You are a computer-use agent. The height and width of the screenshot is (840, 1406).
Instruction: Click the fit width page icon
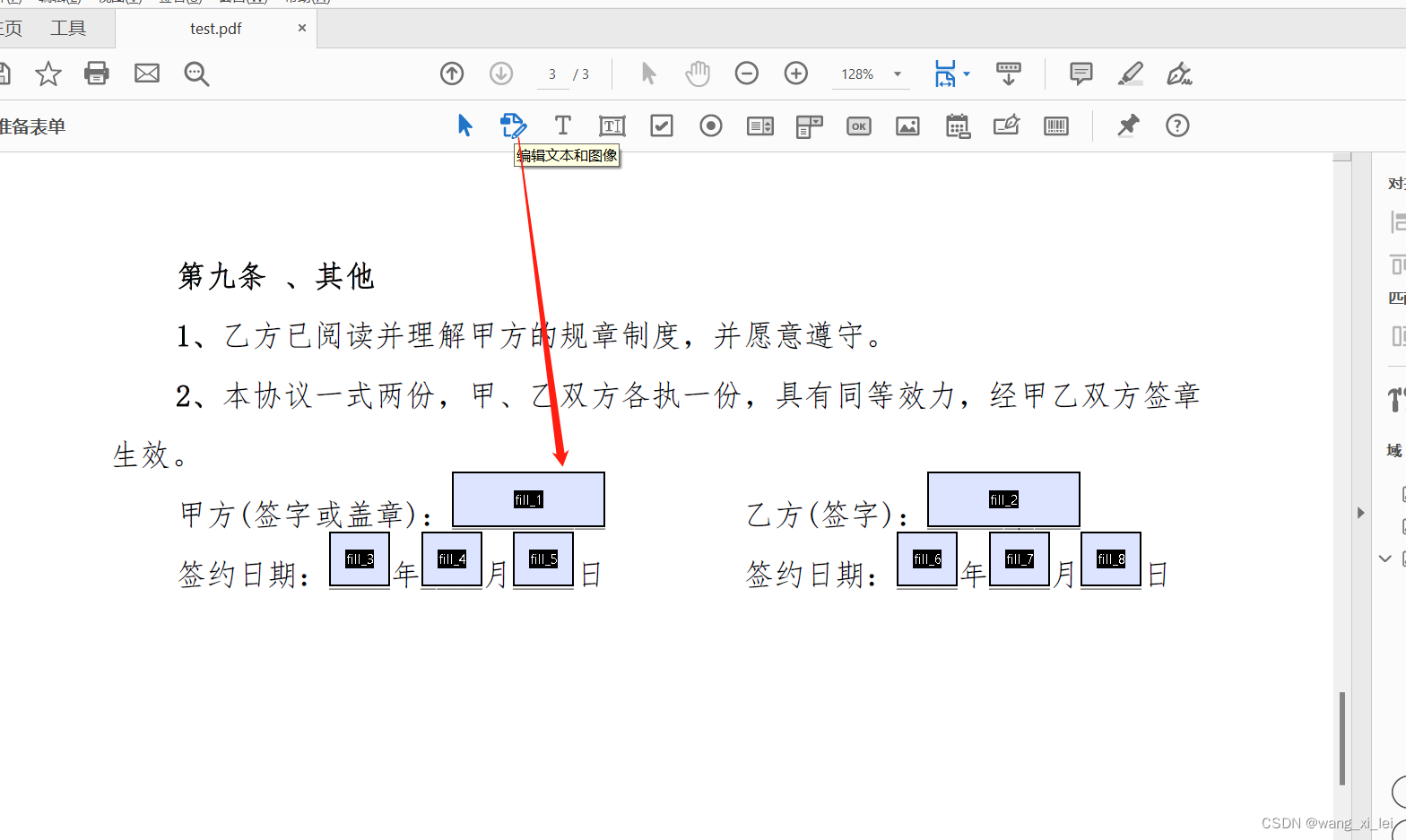click(945, 74)
